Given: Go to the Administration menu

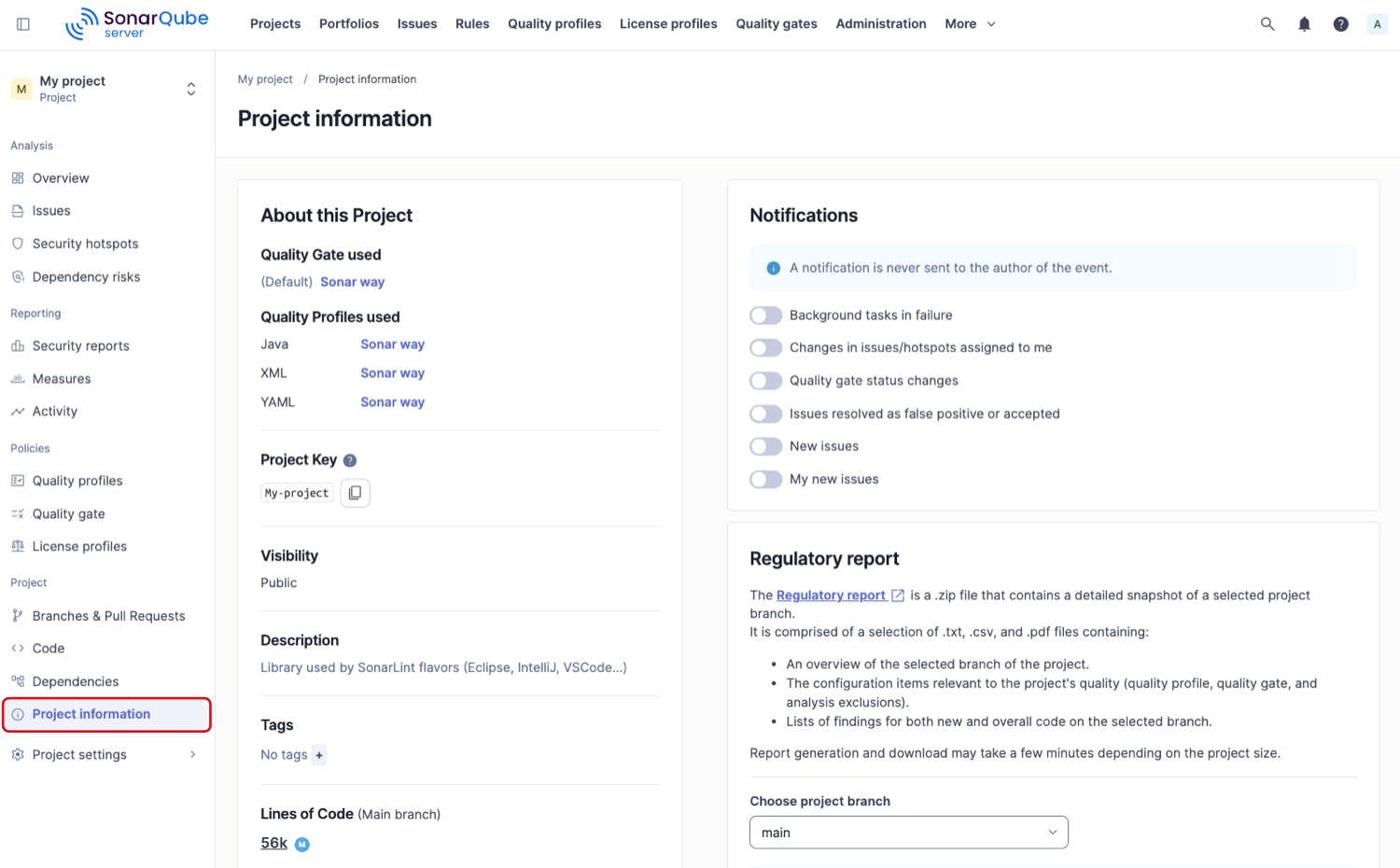Looking at the screenshot, I should 880,23.
